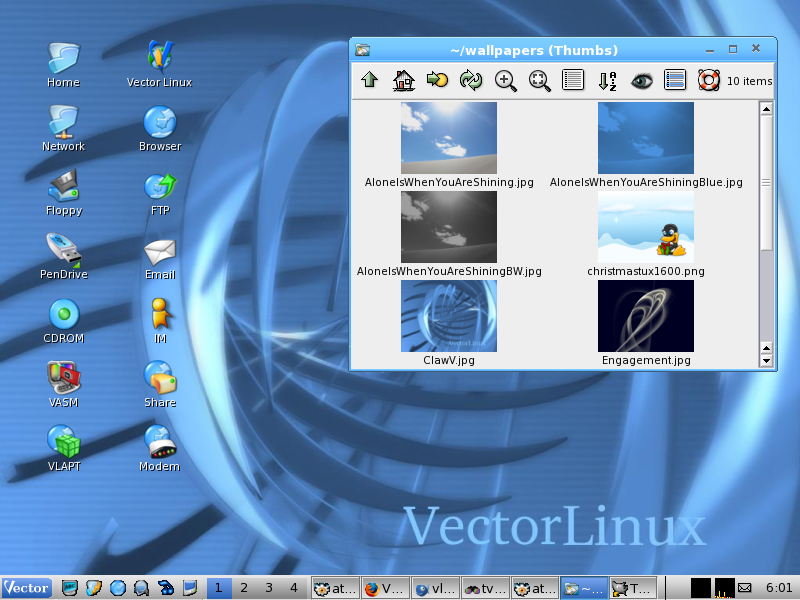
Task: Toggle hidden files with the eye icon
Action: pos(641,81)
